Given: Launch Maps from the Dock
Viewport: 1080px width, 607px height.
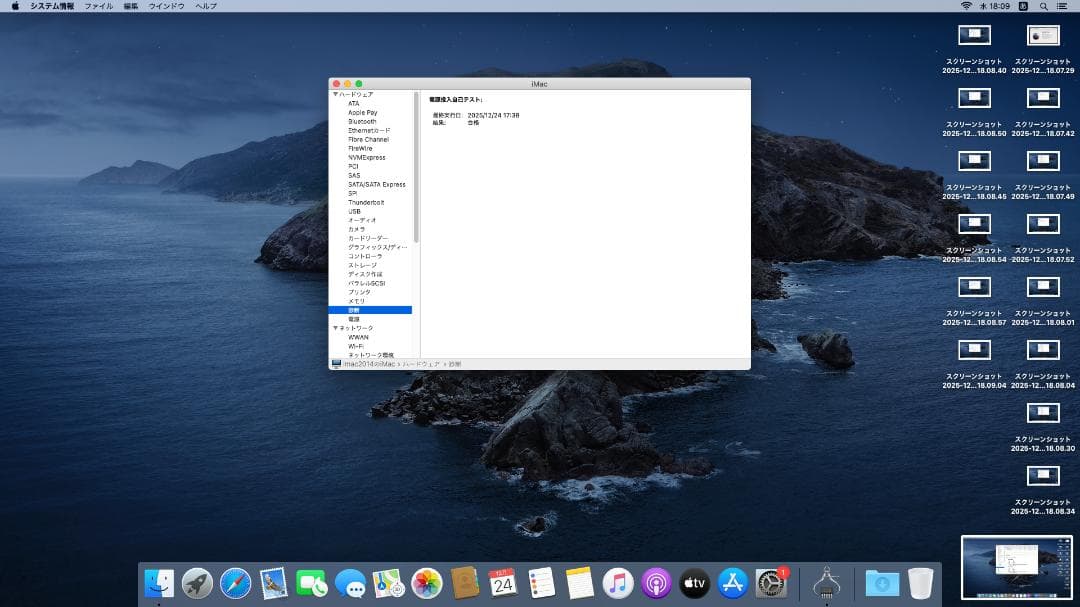Looking at the screenshot, I should pyautogui.click(x=388, y=585).
